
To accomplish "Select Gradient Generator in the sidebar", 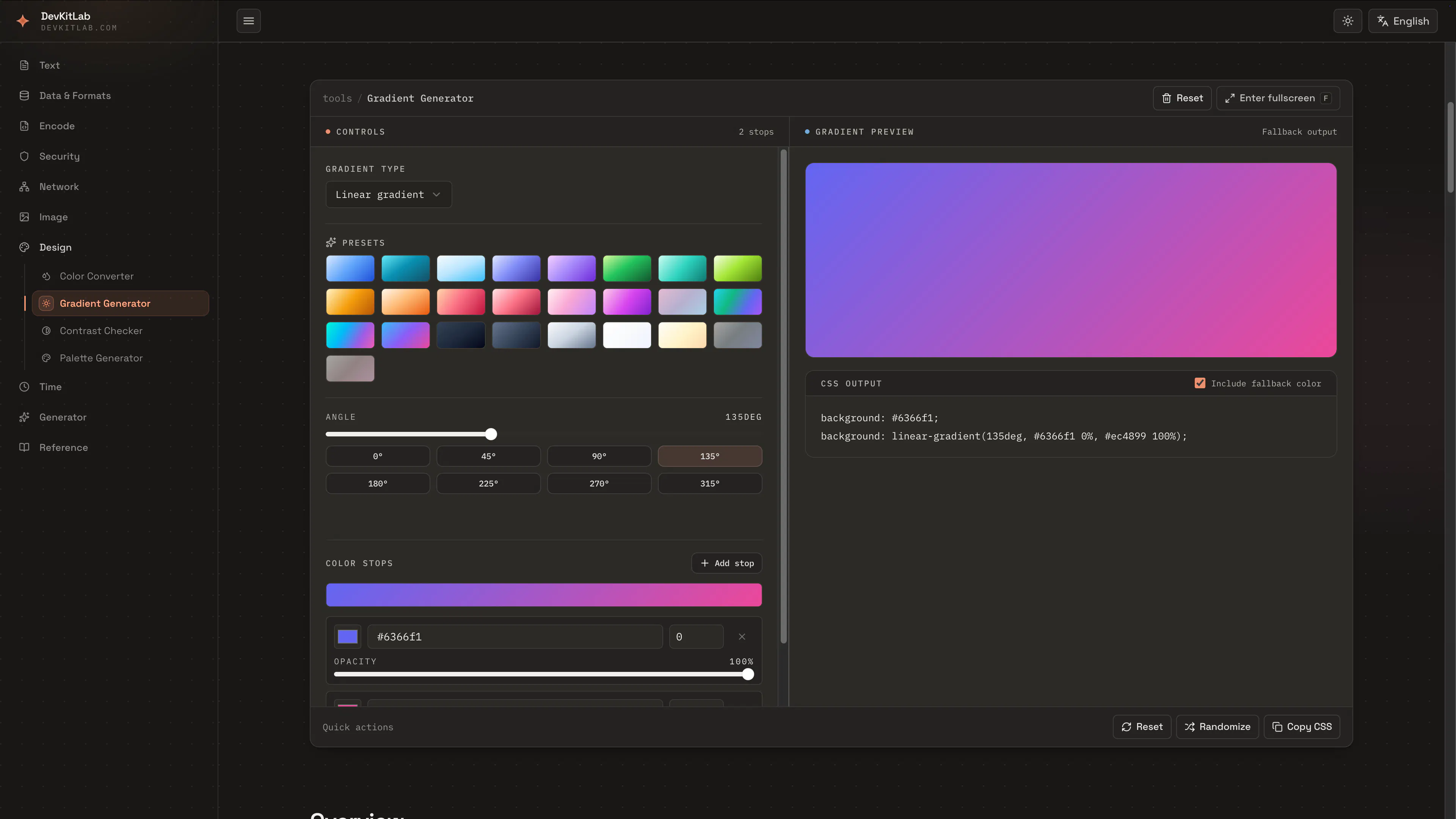I will tap(121, 303).
